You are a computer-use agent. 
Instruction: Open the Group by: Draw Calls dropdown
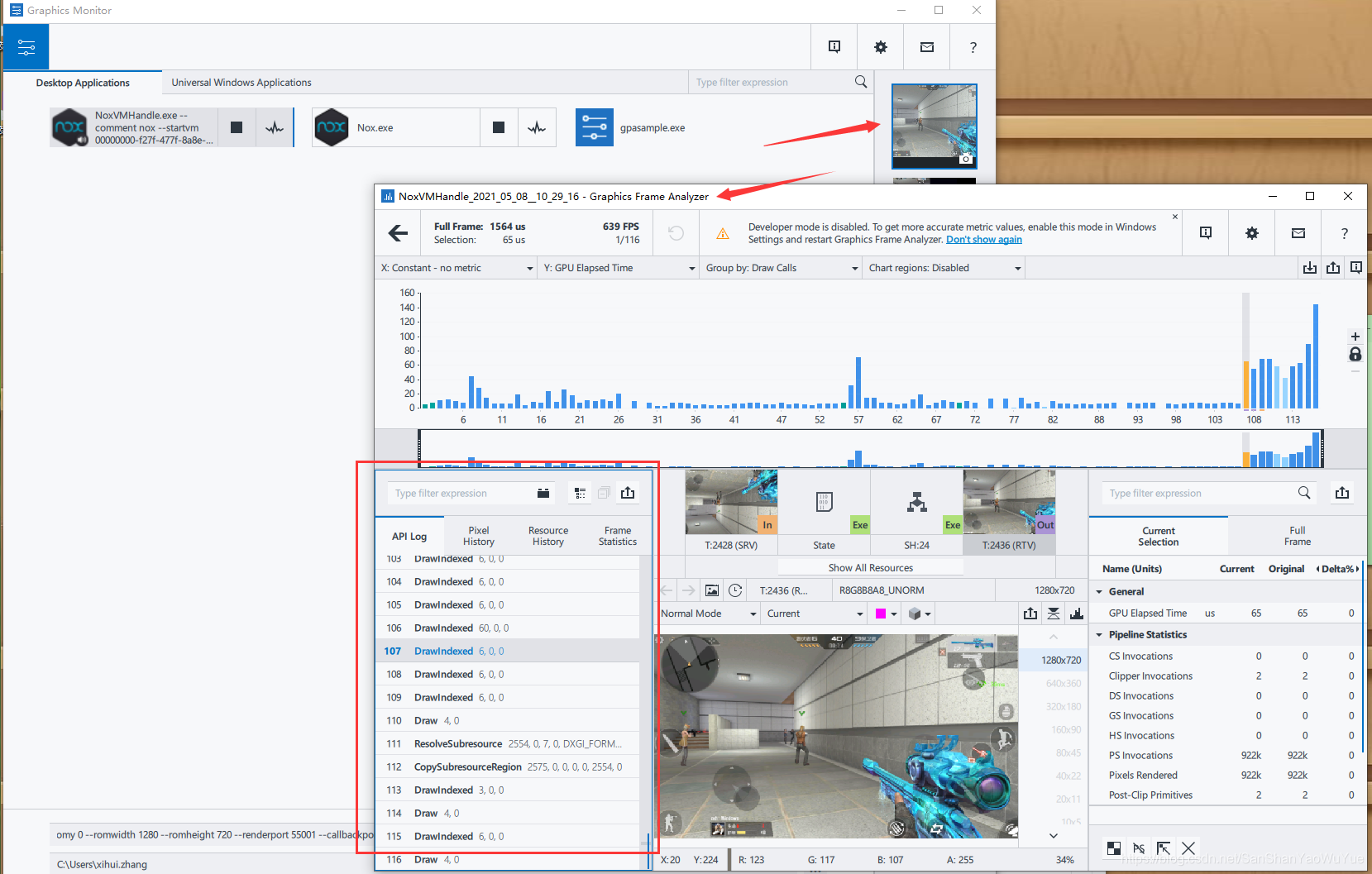[x=782, y=268]
